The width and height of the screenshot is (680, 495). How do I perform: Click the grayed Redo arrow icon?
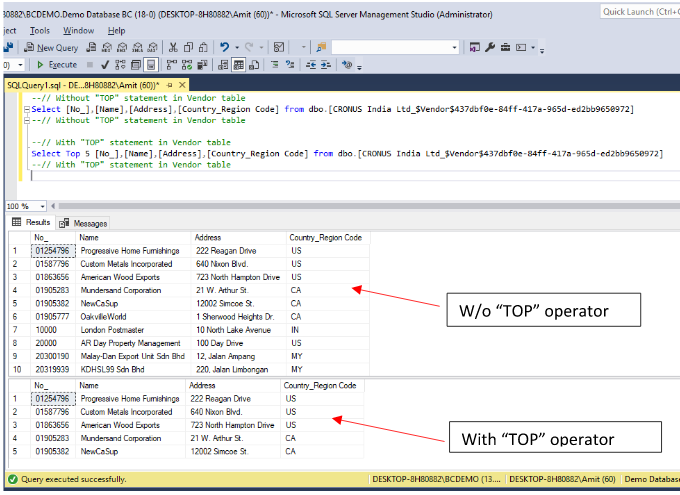pos(249,47)
